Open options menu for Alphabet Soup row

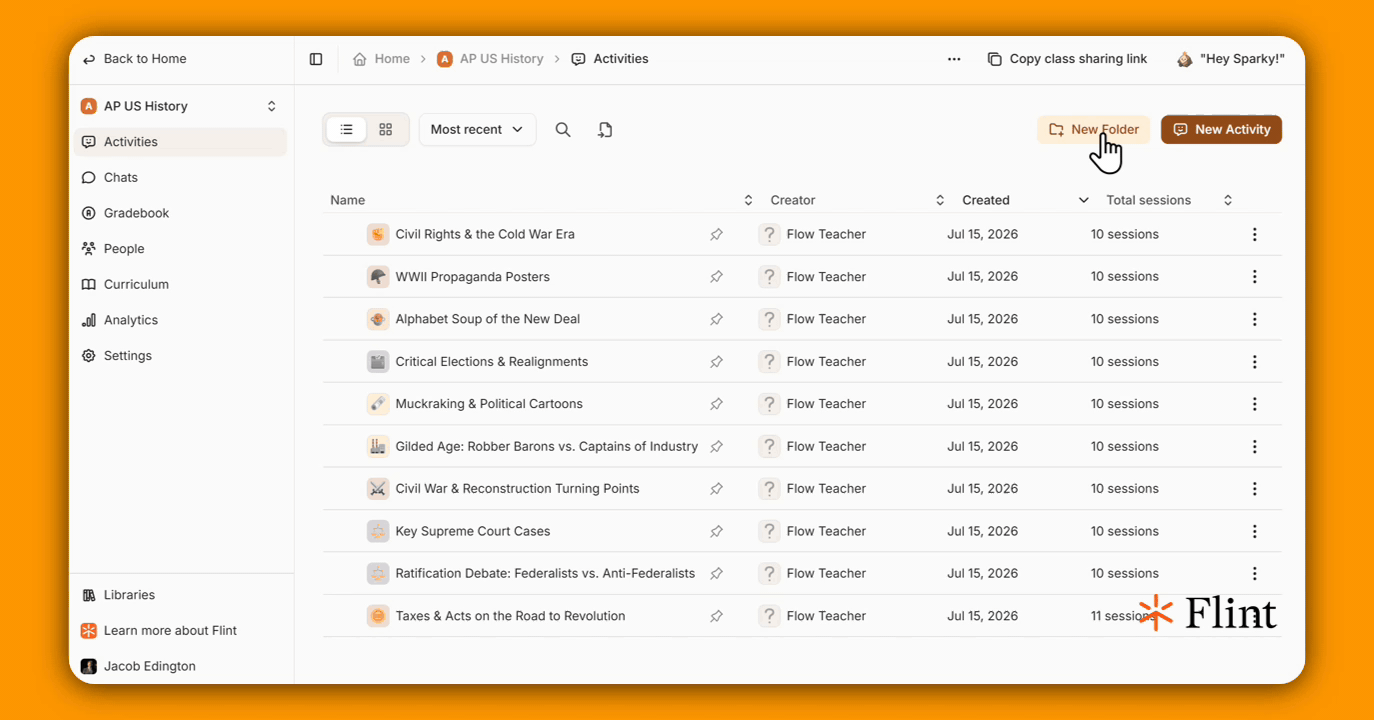(1254, 320)
